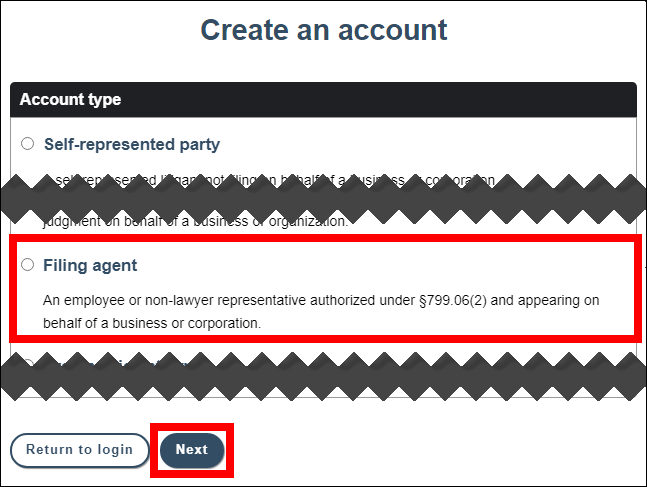Select the Self-represented party radio button
647x487 pixels.
point(27,144)
